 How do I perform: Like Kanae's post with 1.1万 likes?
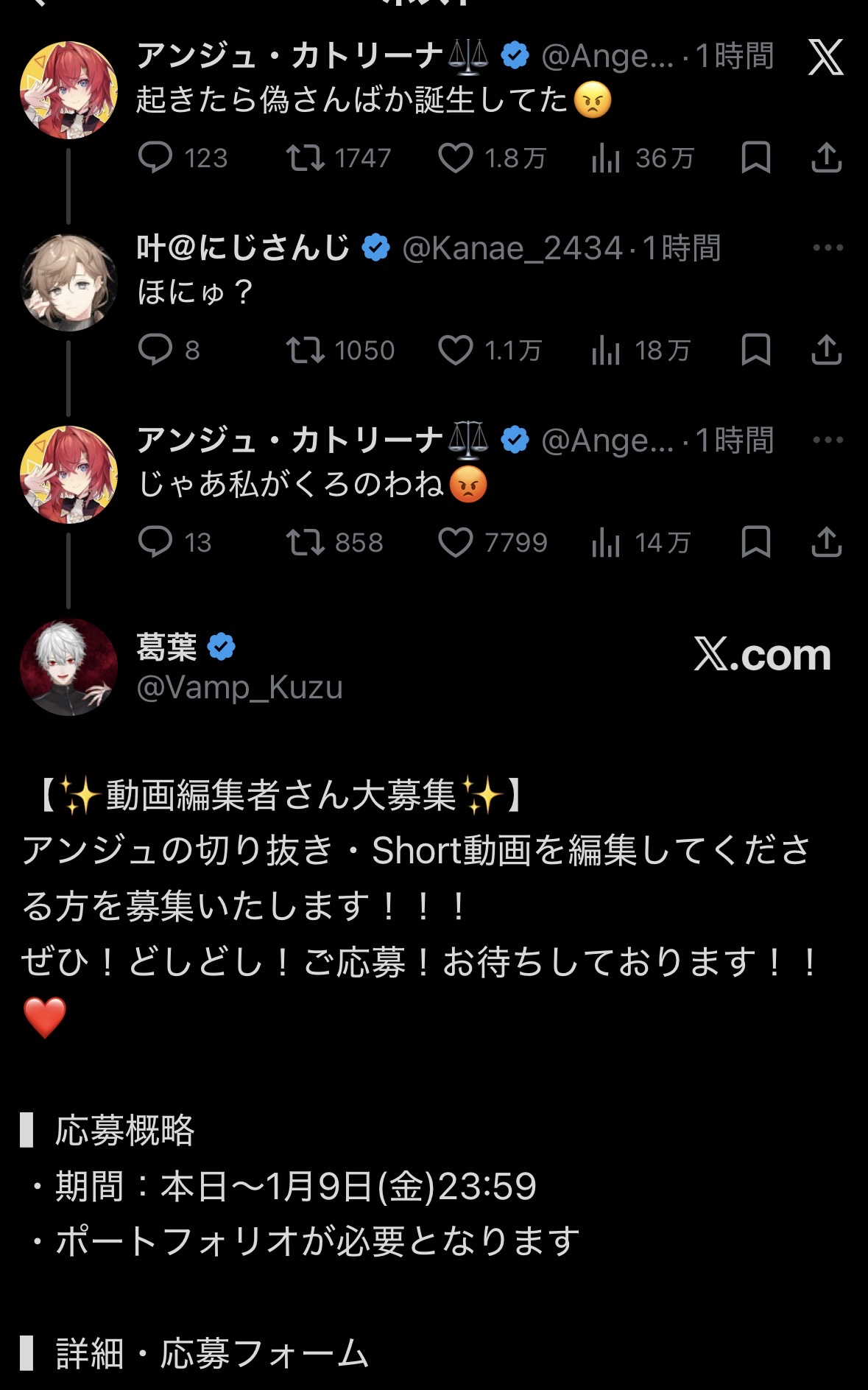click(456, 350)
